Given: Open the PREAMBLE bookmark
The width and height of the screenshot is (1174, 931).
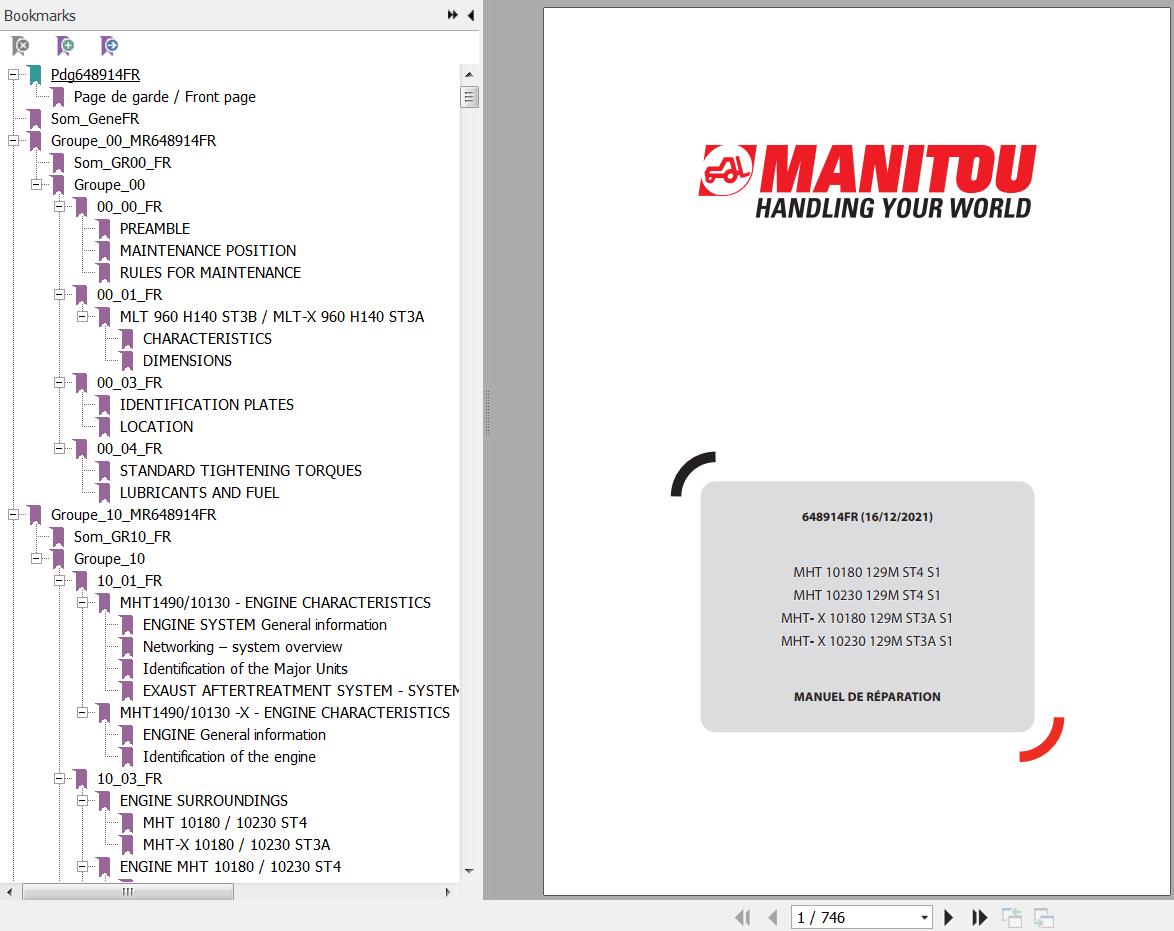Looking at the screenshot, I should tap(155, 228).
